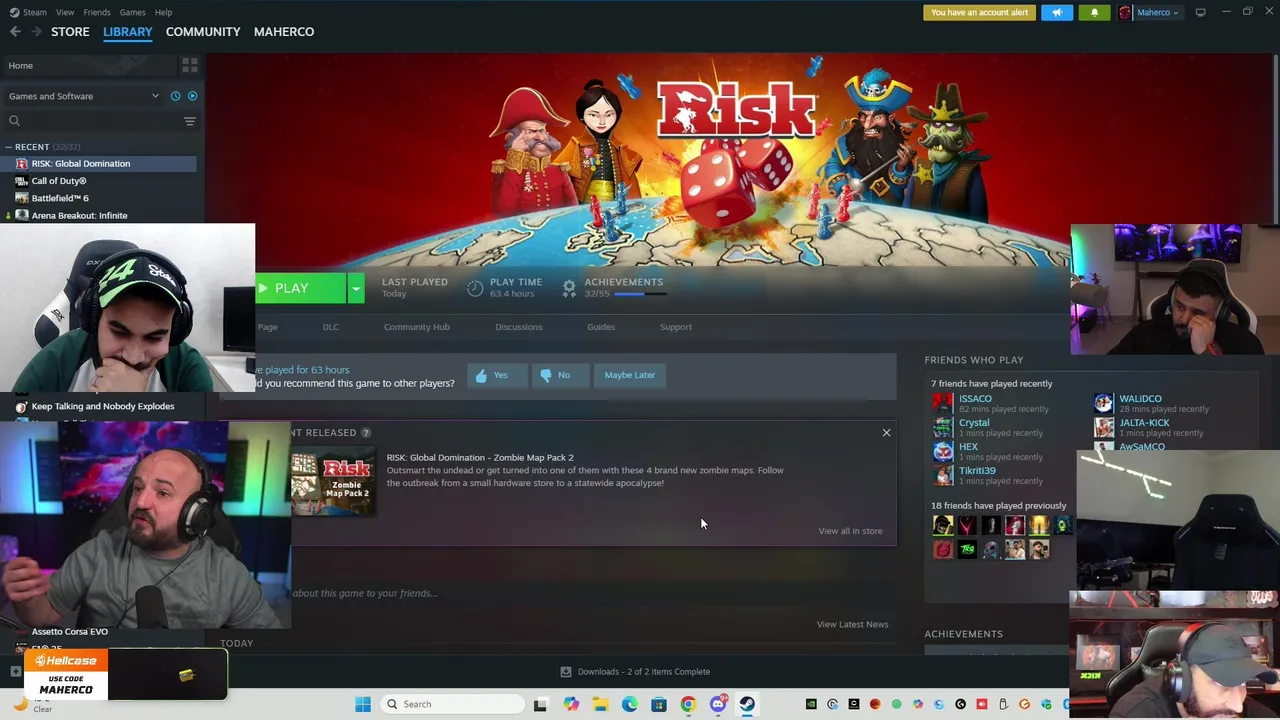1280x720 pixels.
Task: Click the recent activity clock filter icon
Action: (x=175, y=96)
